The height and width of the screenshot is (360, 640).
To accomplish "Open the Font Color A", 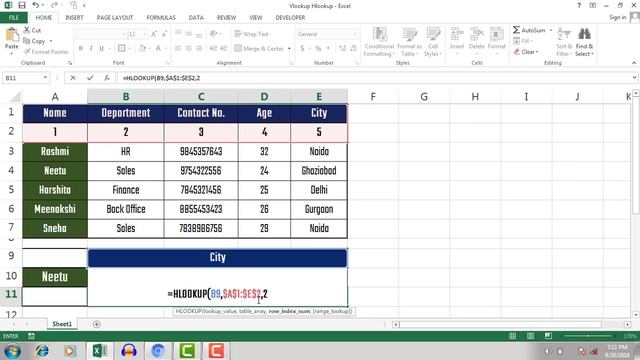I will pos(158,48).
